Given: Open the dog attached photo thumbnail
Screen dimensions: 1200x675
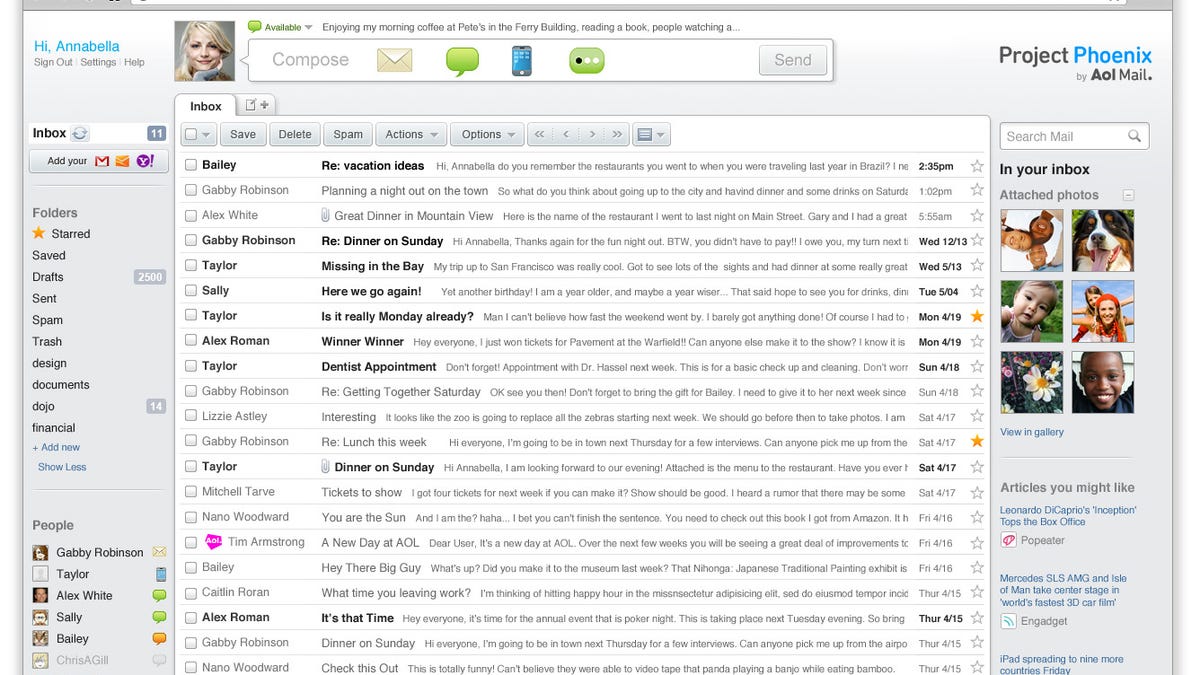Looking at the screenshot, I should pyautogui.click(x=1102, y=240).
